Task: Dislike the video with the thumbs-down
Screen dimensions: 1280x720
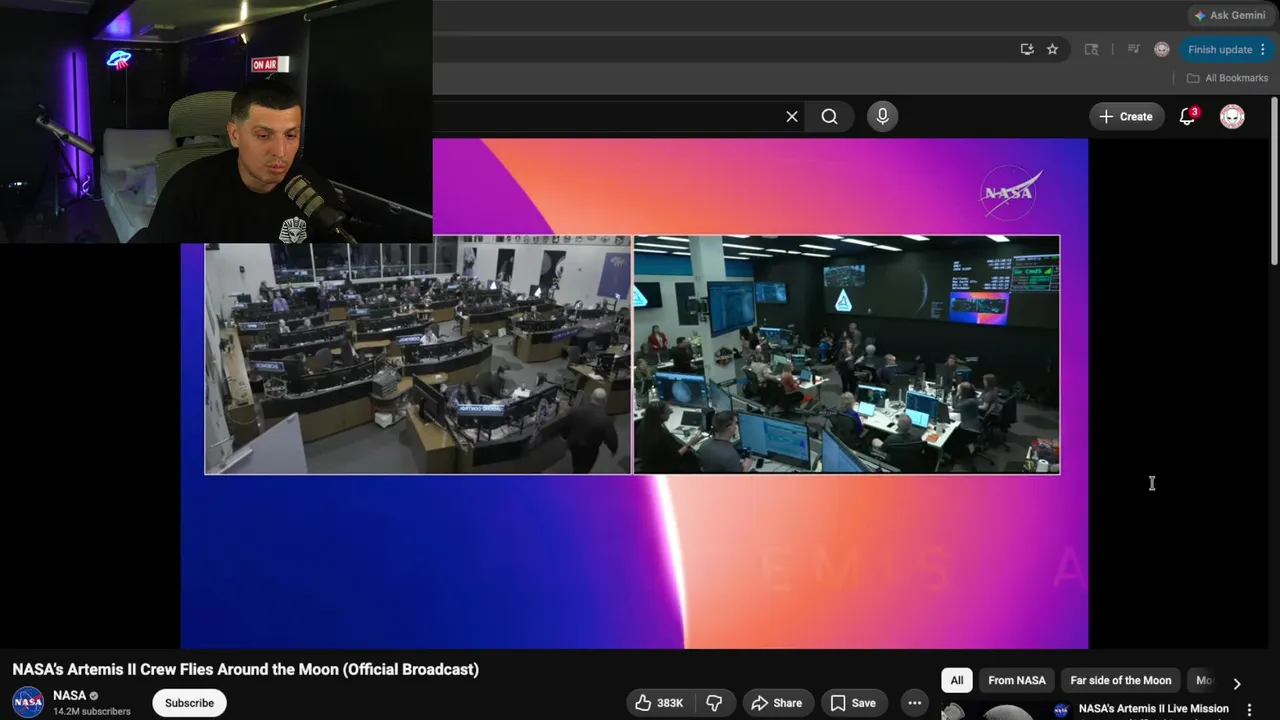Action: [x=714, y=703]
